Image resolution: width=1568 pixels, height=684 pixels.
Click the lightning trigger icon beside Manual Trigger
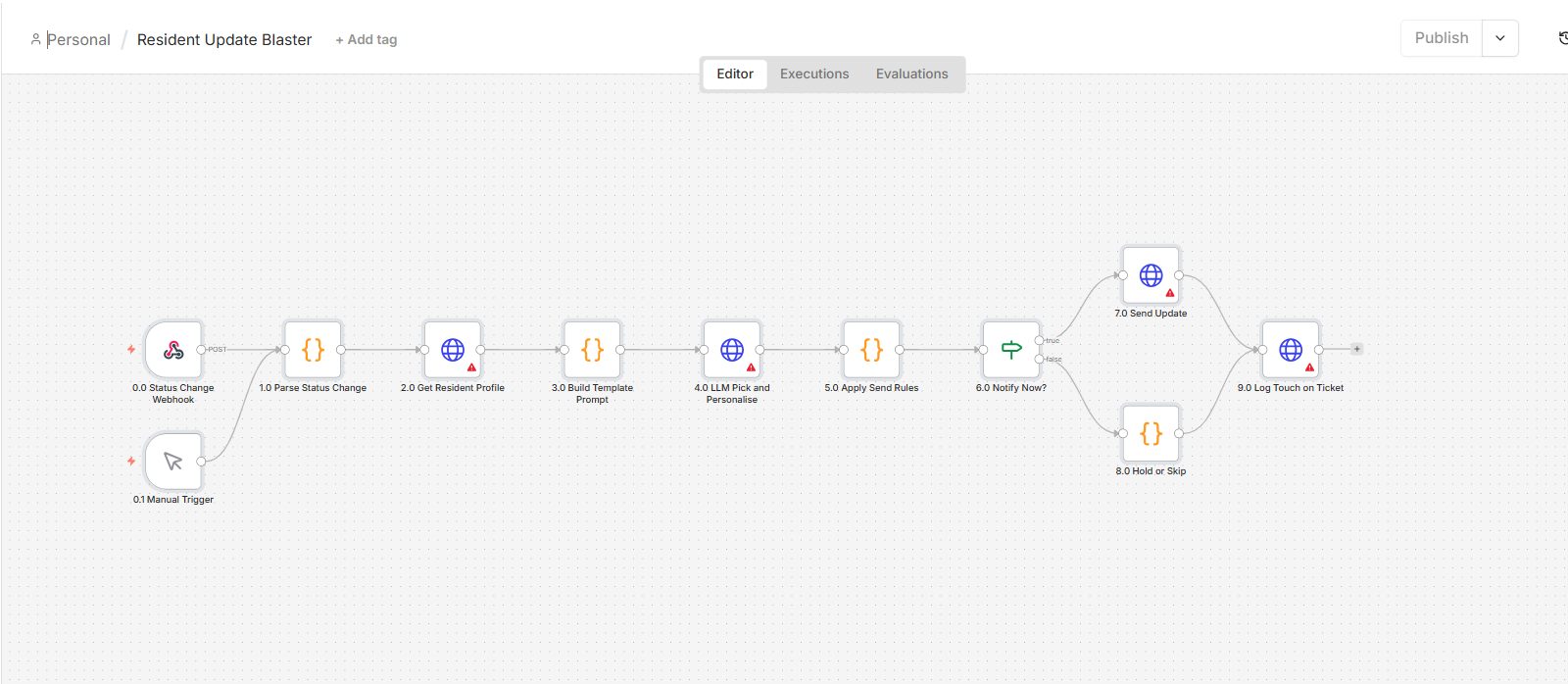coord(131,461)
